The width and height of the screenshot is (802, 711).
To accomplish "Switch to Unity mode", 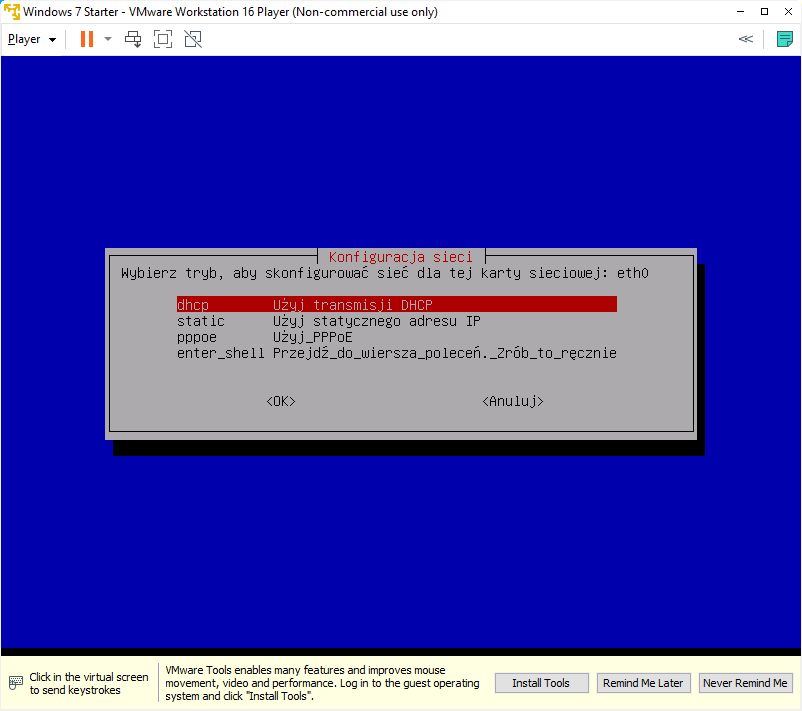I will (x=193, y=39).
